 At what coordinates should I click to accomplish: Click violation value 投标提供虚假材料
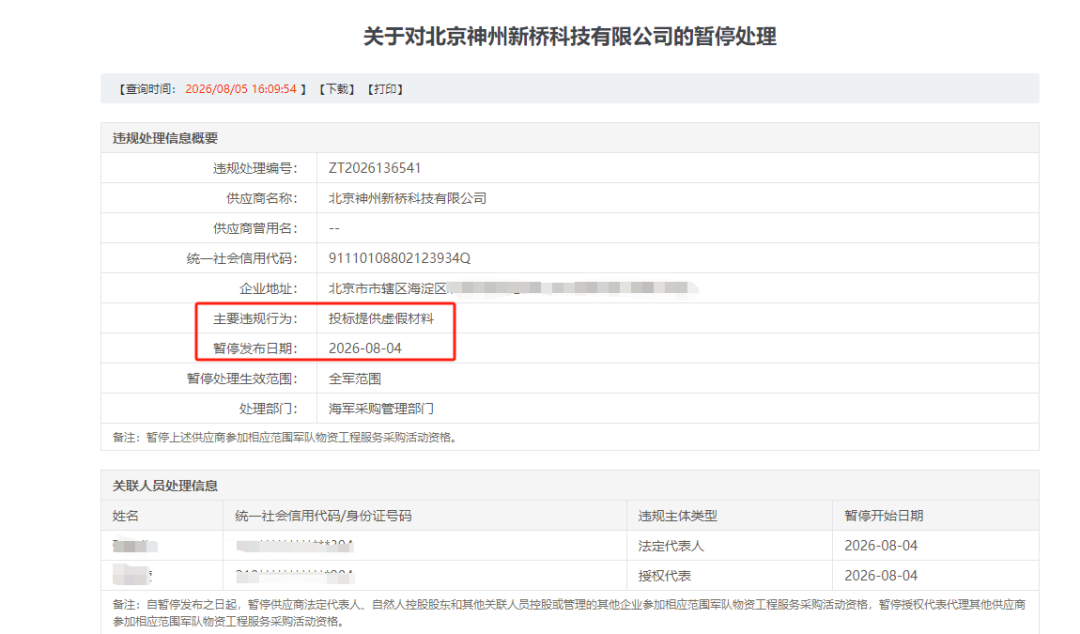point(381,318)
